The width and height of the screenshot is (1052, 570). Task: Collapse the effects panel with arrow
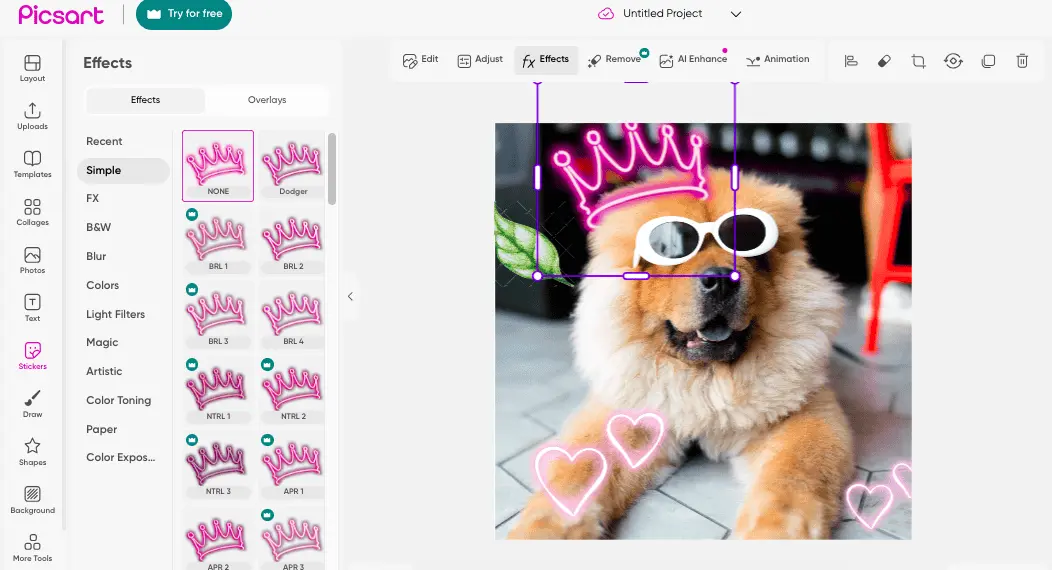(x=350, y=296)
